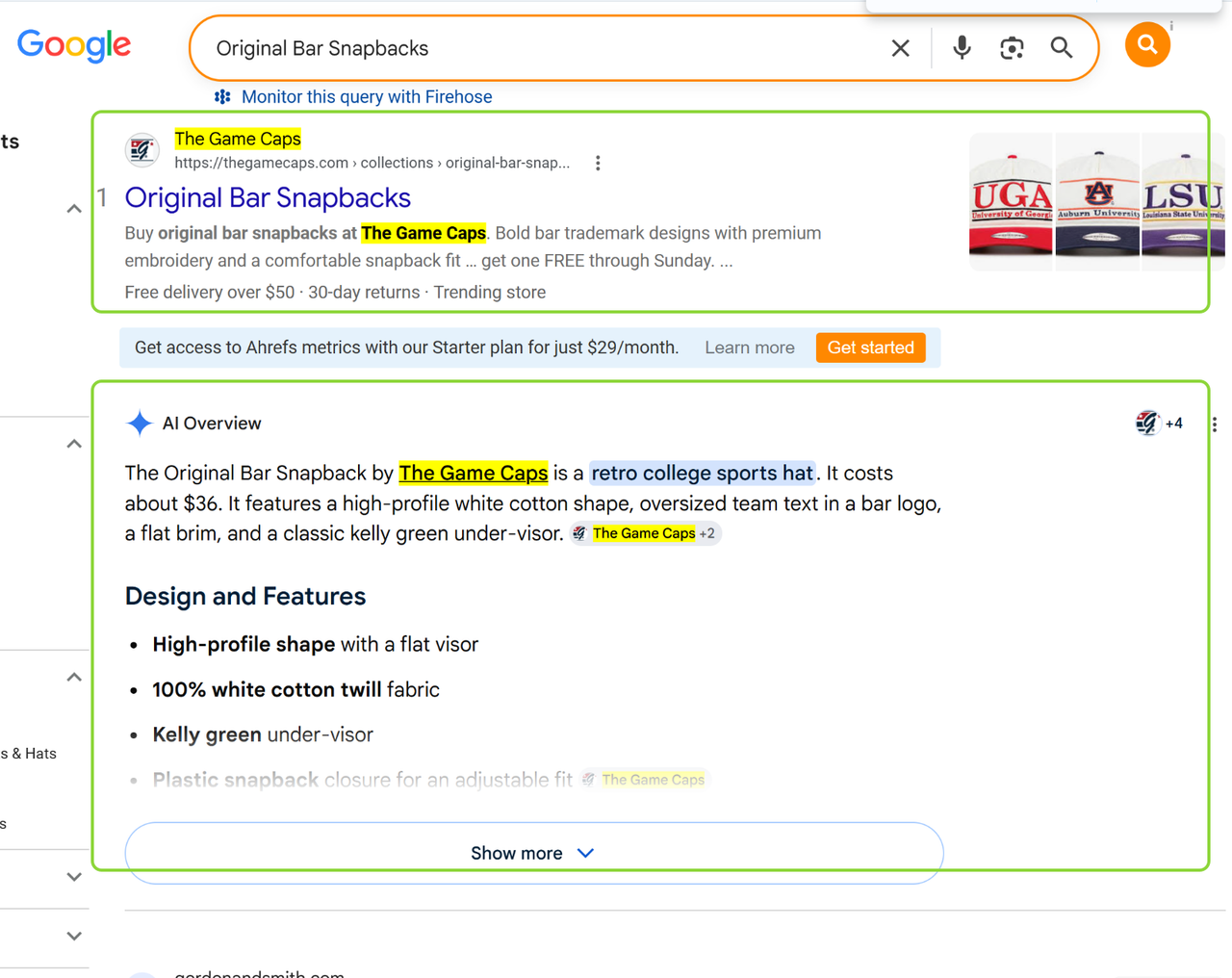Click the '100% white cotton twill' bullet
This screenshot has height=978, width=1232.
pos(295,689)
